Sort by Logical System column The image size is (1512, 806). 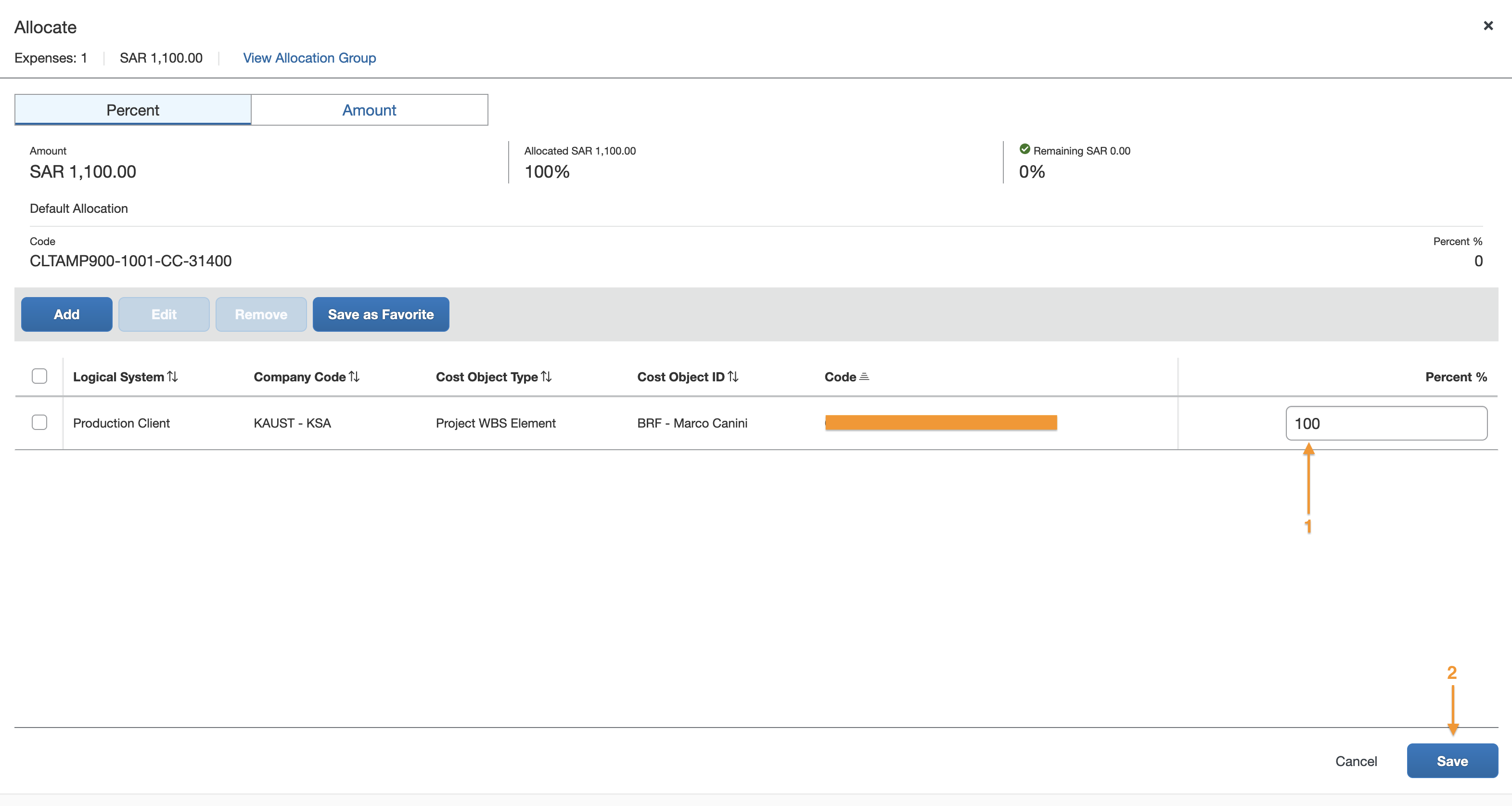point(125,377)
